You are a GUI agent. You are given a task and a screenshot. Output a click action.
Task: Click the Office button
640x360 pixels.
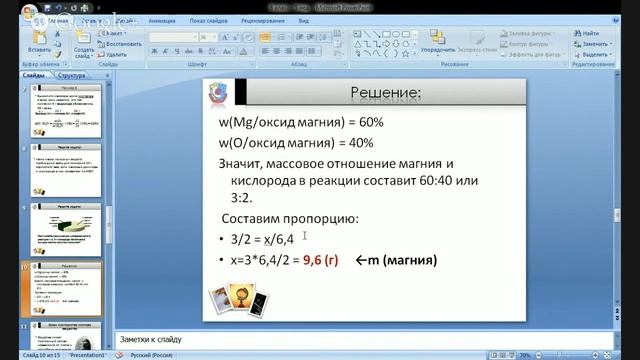pyautogui.click(x=31, y=12)
